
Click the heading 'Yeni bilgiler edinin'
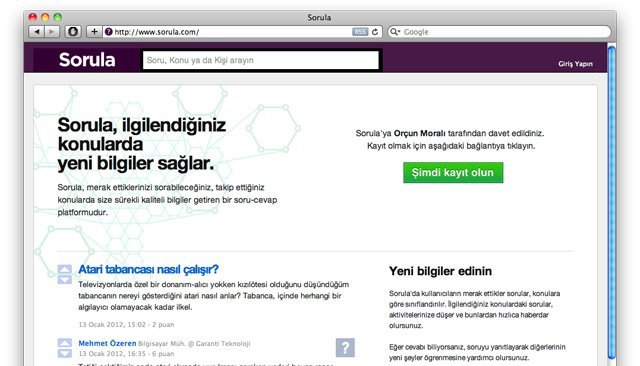440,271
